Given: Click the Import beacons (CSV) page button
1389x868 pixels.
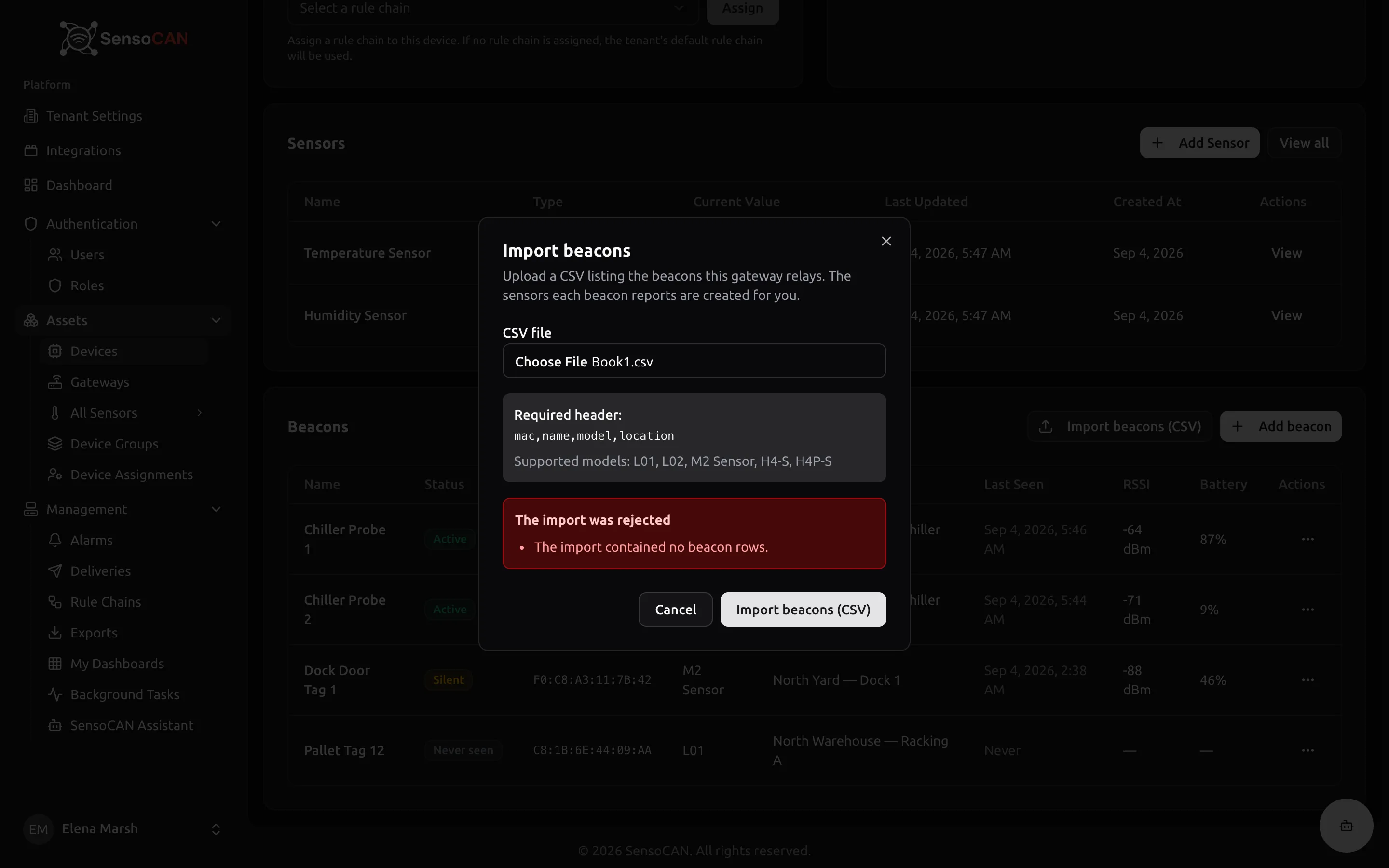Looking at the screenshot, I should tap(1119, 427).
